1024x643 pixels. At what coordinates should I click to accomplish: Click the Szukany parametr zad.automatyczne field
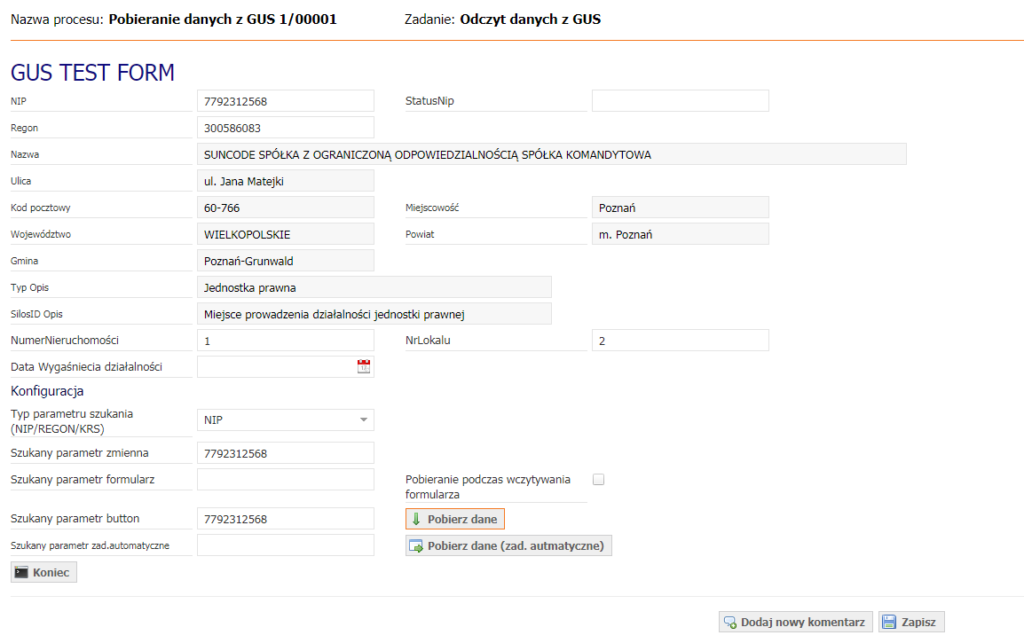point(285,545)
